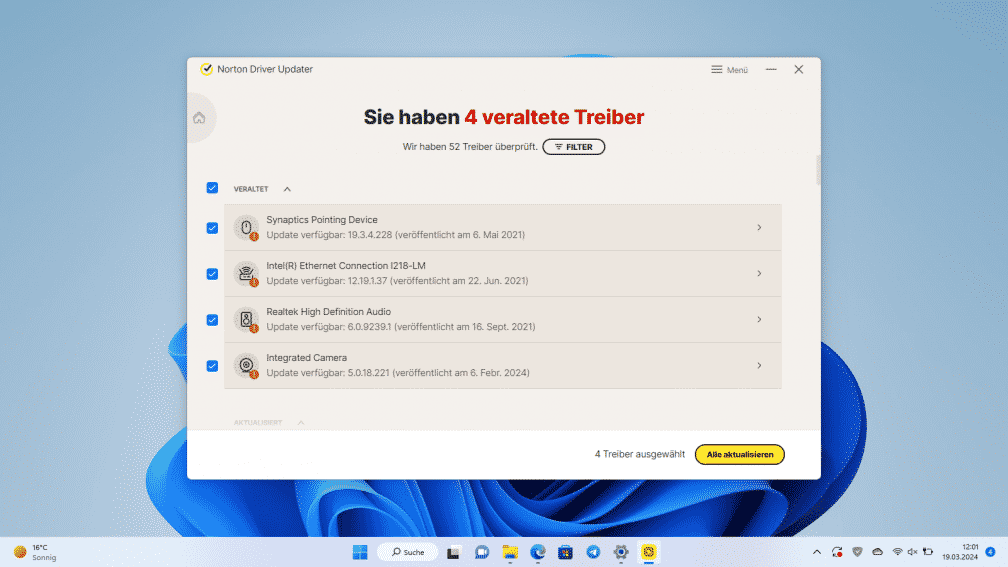The width and height of the screenshot is (1008, 567).
Task: Click the Norton Driver Updater logo icon
Action: click(x=206, y=69)
